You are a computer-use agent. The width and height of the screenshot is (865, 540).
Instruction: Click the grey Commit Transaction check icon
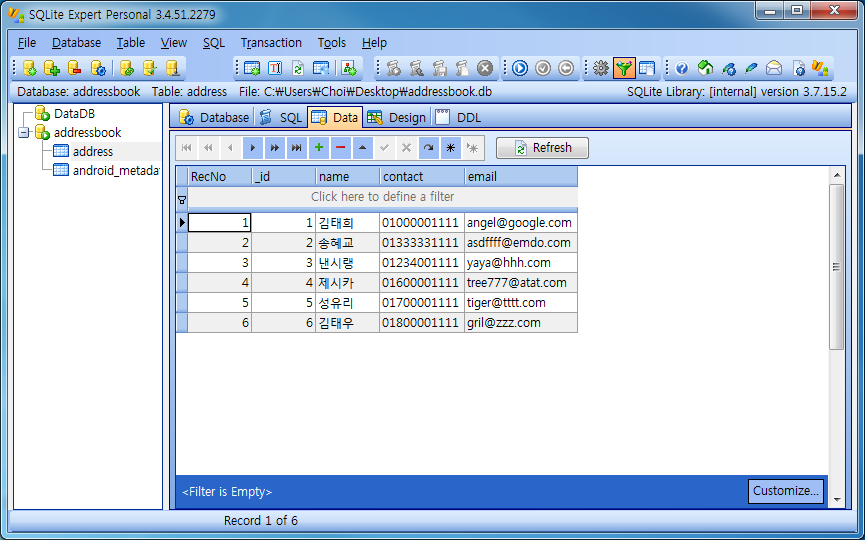click(543, 68)
